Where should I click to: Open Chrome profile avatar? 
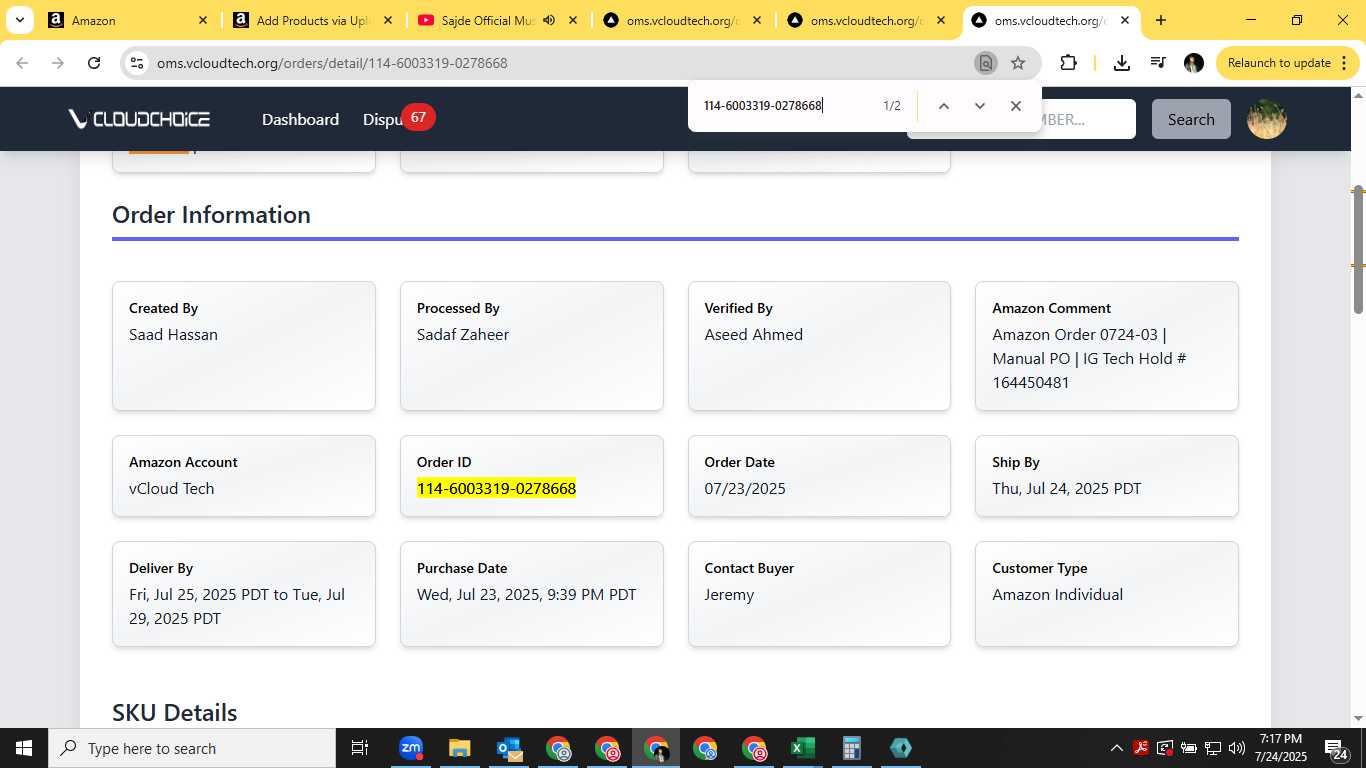tap(1194, 63)
